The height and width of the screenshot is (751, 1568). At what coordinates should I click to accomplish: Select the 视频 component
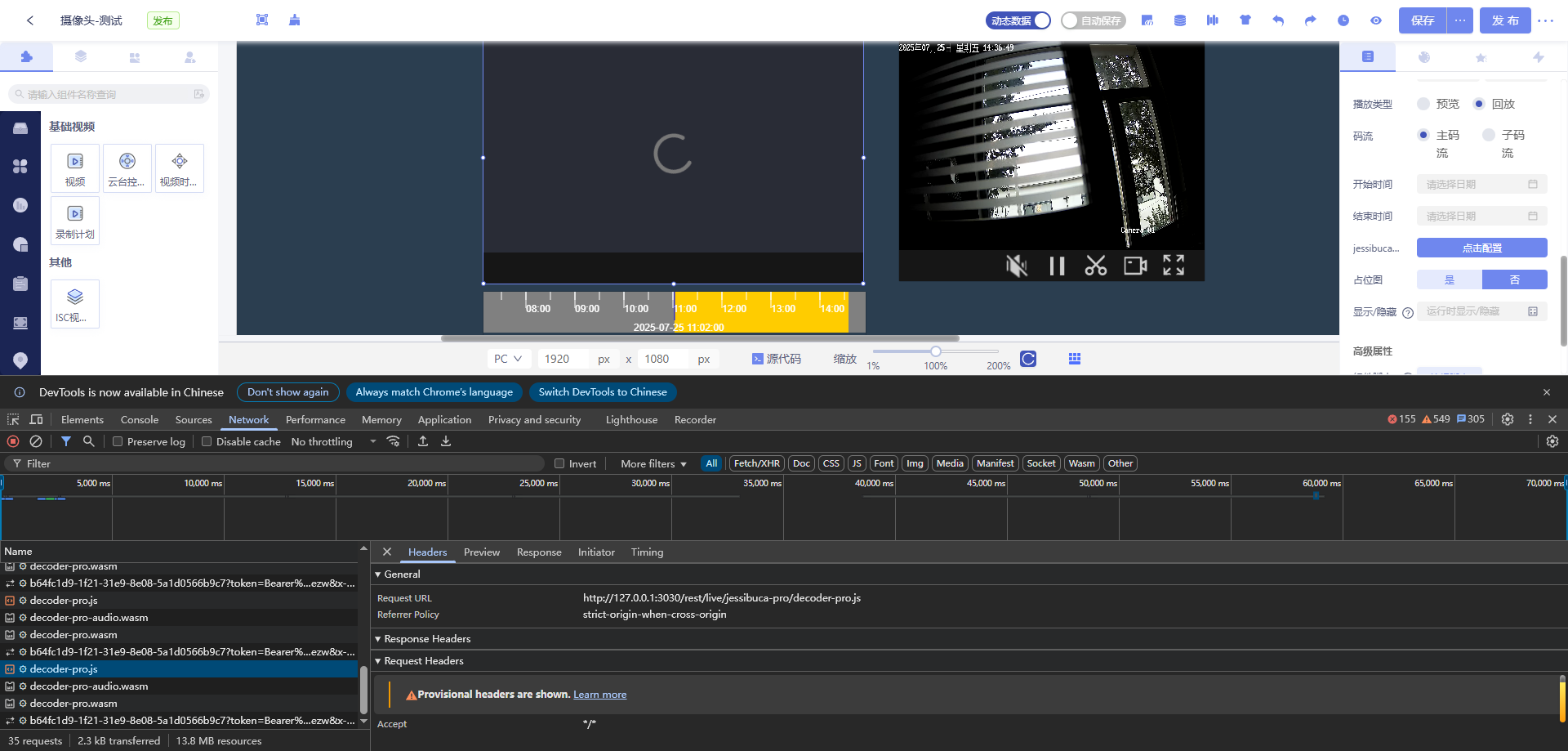click(75, 168)
